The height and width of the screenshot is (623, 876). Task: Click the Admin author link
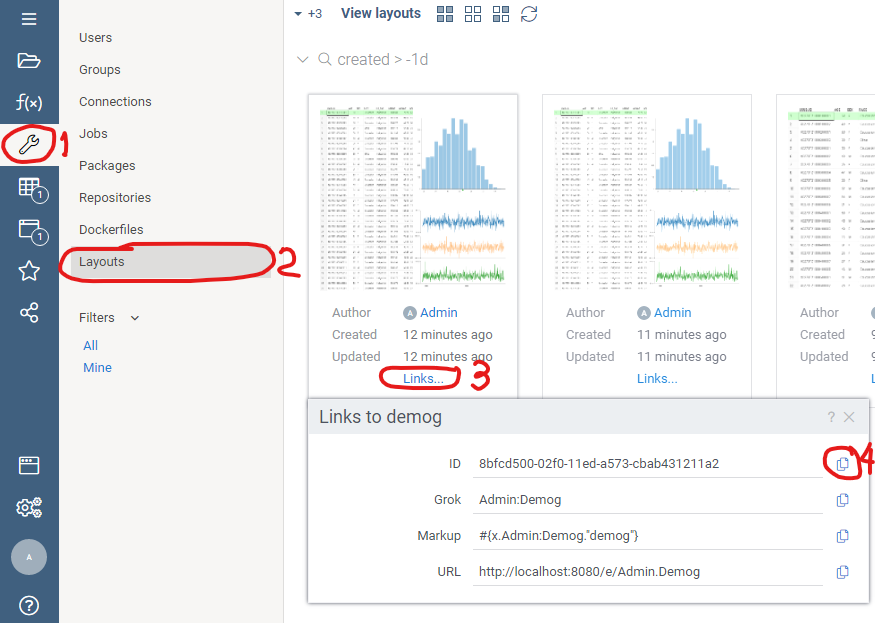pos(437,312)
